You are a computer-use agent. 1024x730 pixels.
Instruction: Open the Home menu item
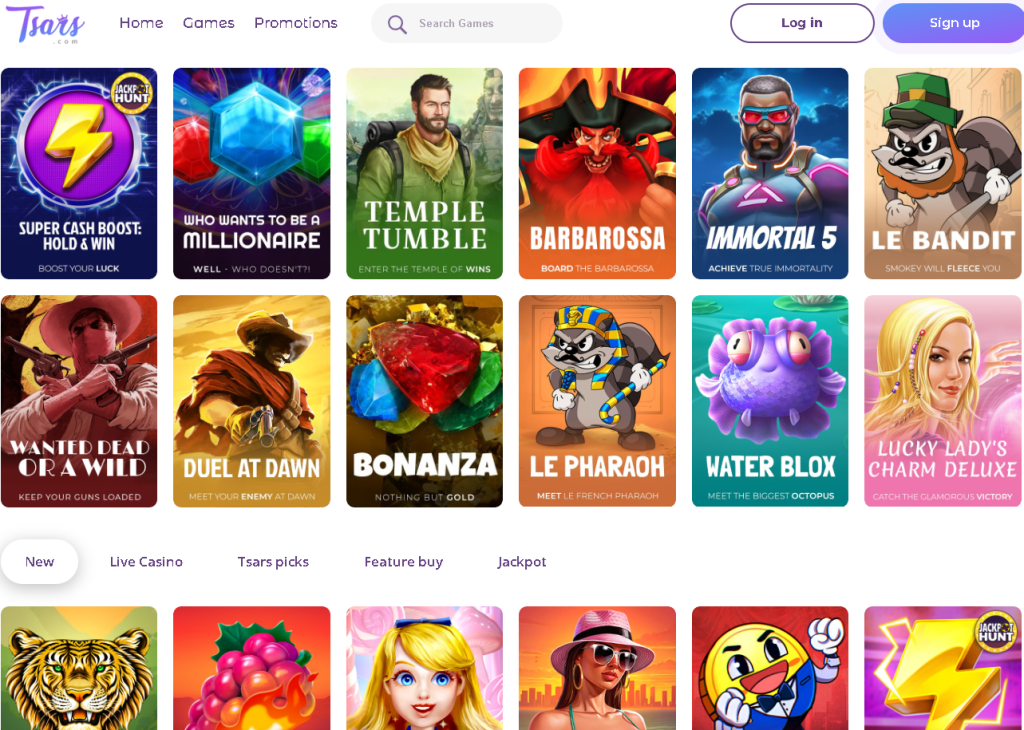pyautogui.click(x=141, y=23)
